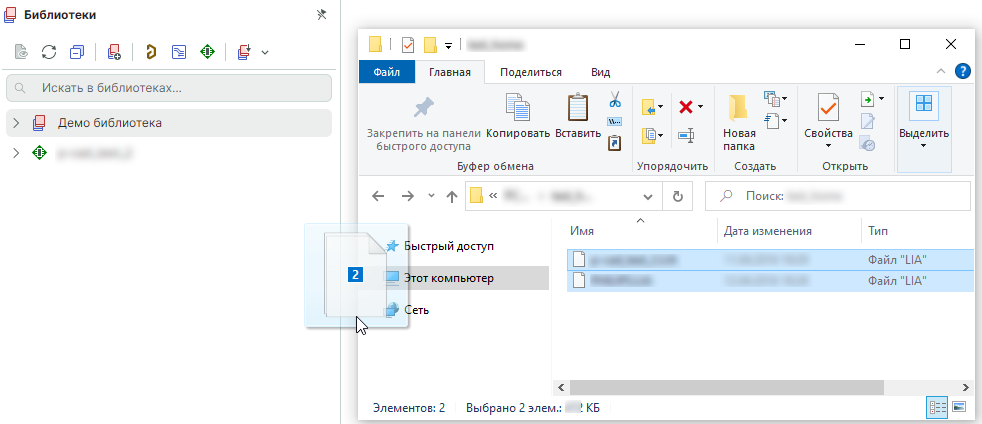Open Explorer help via blue question mark
This screenshot has width=982, height=424.
(x=963, y=71)
